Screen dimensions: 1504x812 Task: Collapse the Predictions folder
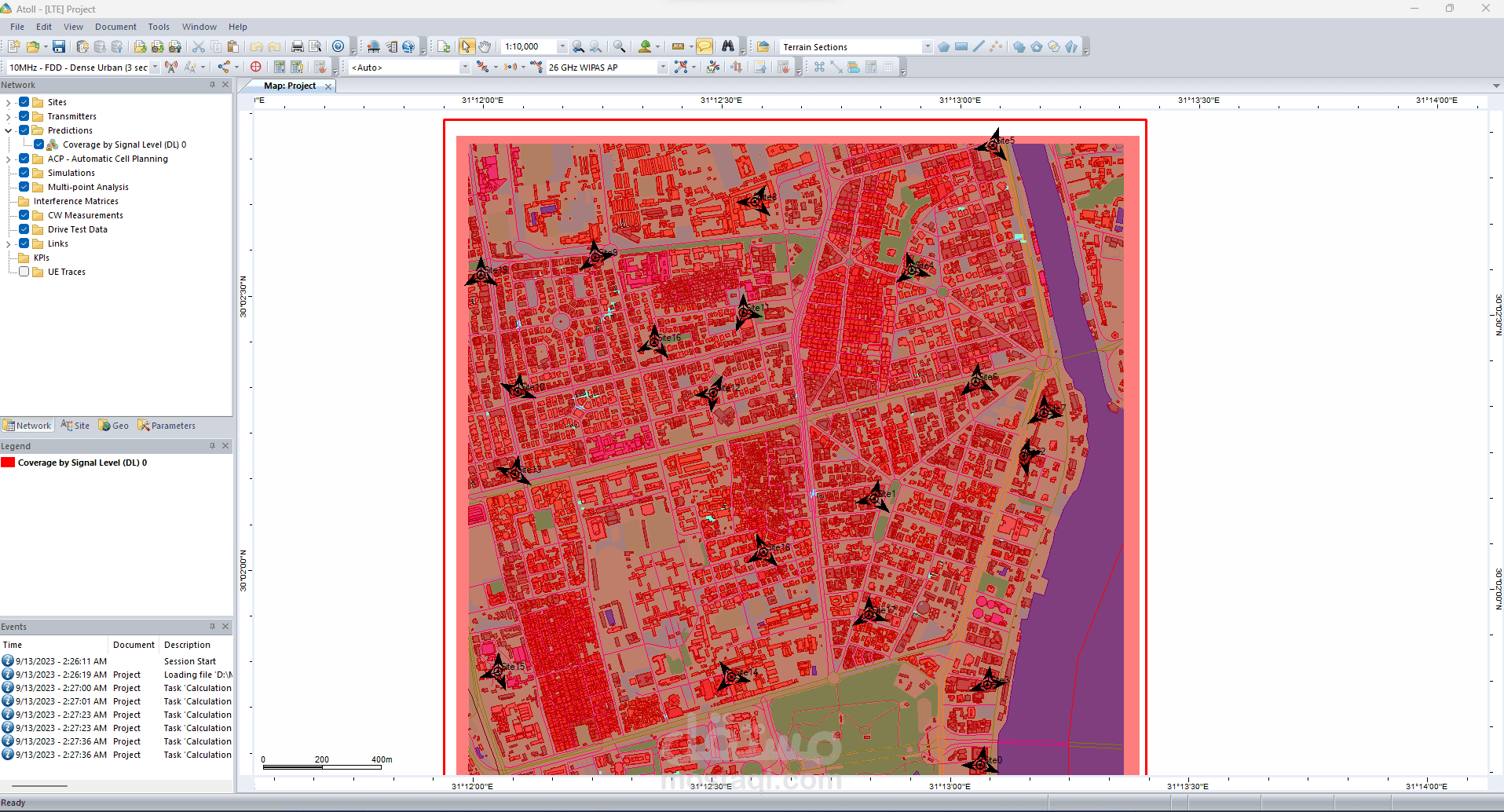pyautogui.click(x=9, y=131)
